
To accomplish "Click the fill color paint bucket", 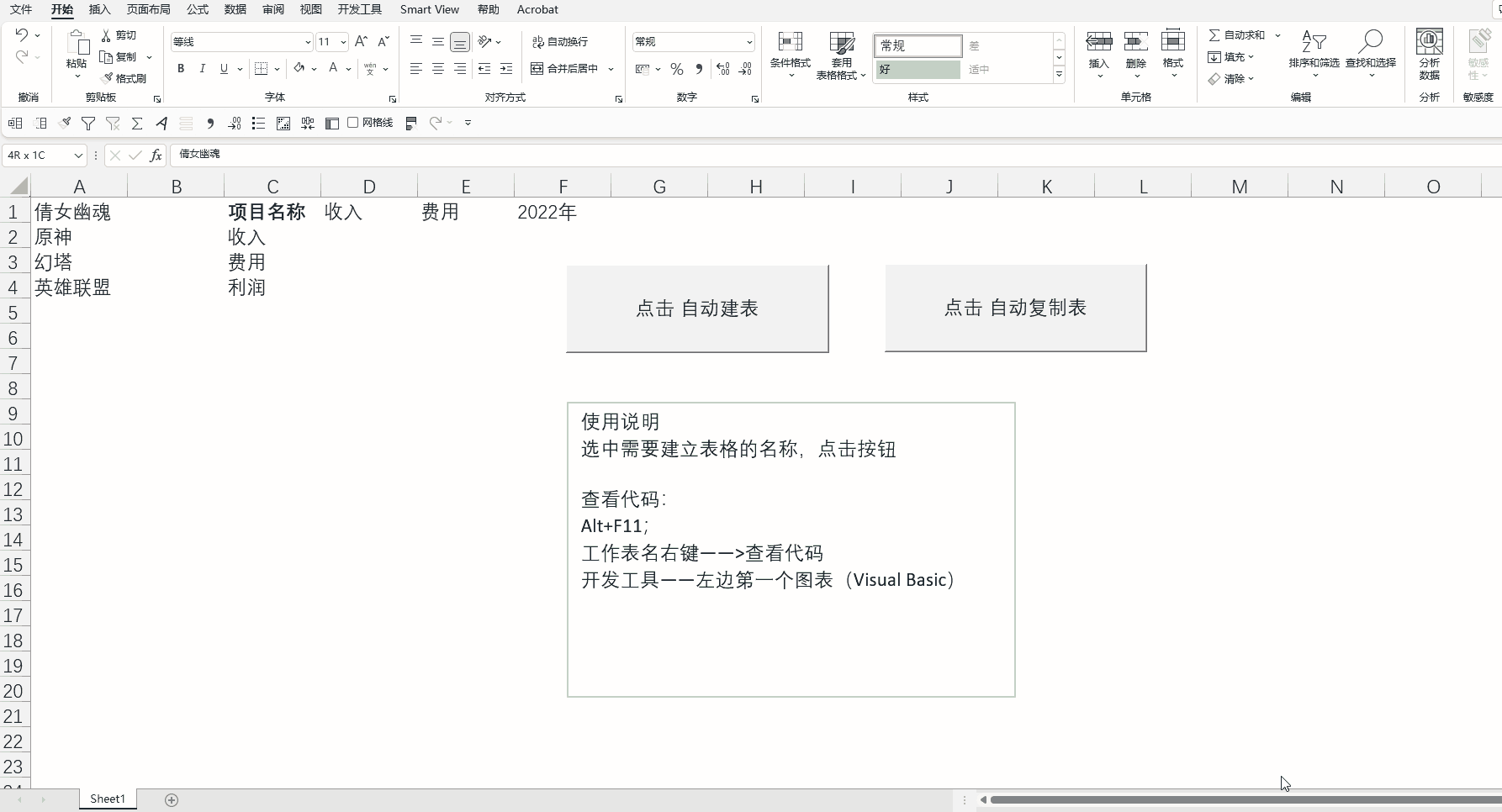I will pos(299,69).
